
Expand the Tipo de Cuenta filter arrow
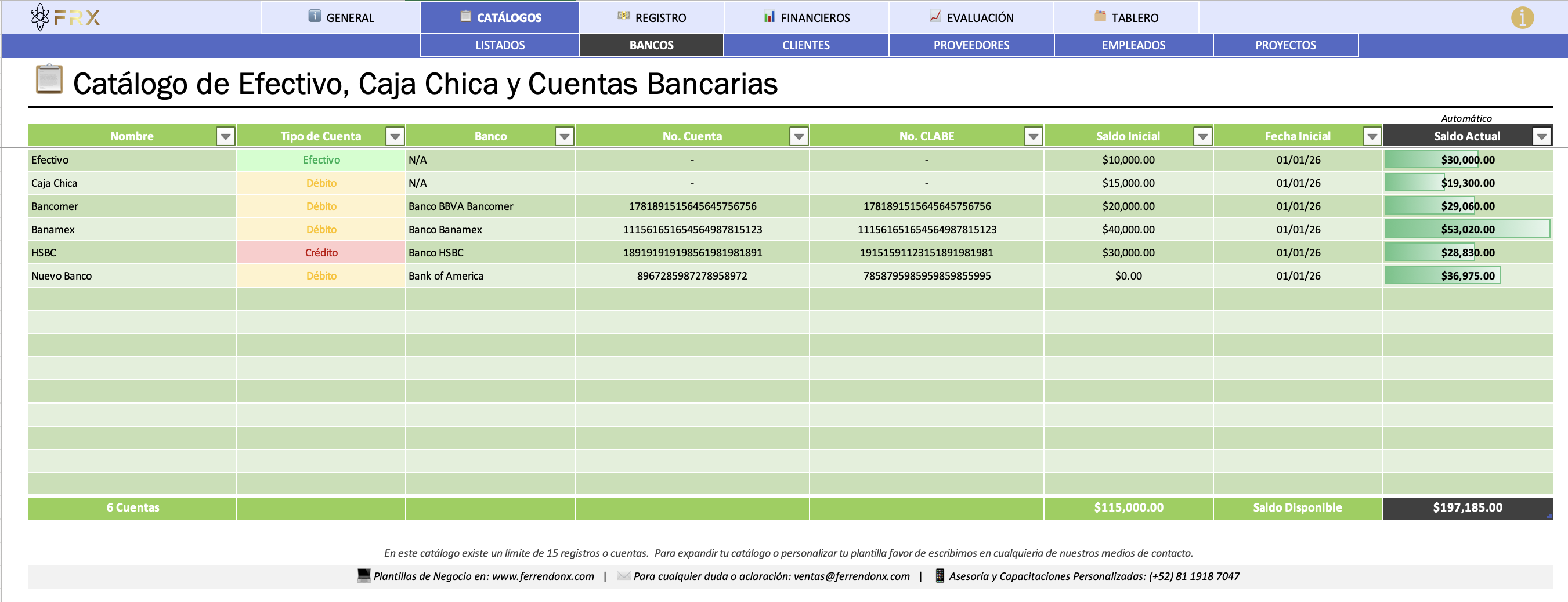395,137
